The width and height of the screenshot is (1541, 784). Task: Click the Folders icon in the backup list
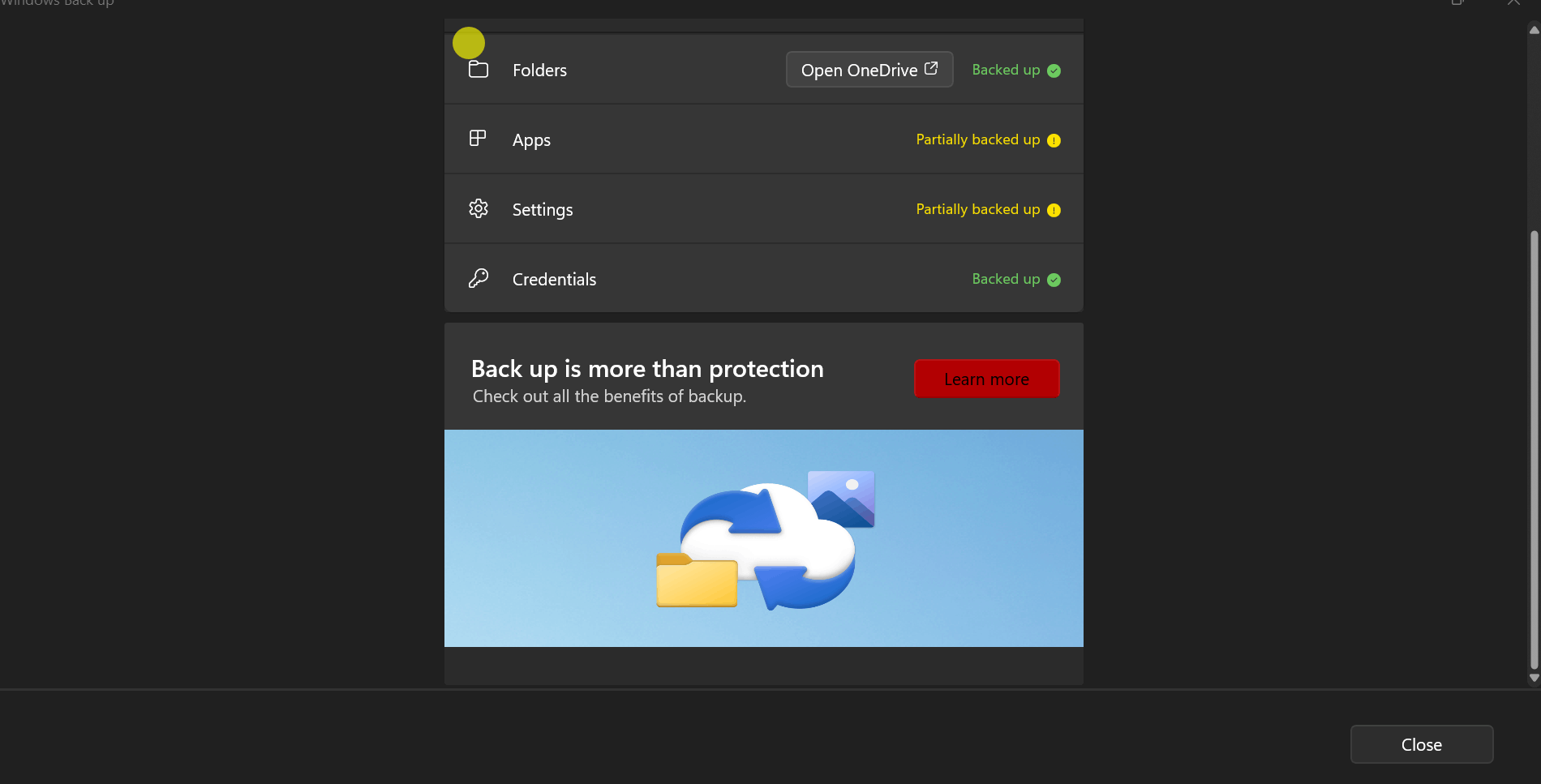tap(478, 71)
